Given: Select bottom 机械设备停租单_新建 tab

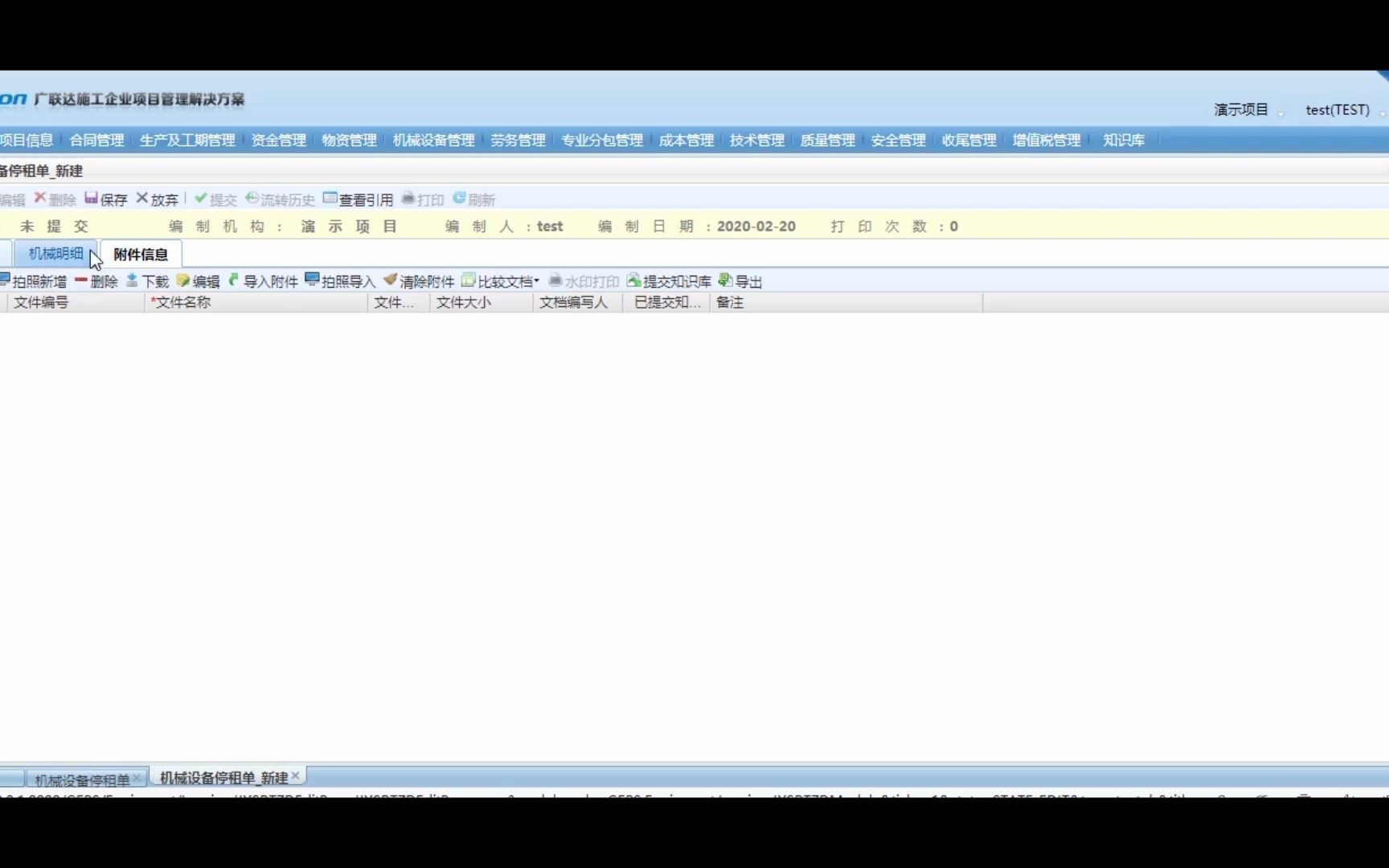Looking at the screenshot, I should [223, 777].
